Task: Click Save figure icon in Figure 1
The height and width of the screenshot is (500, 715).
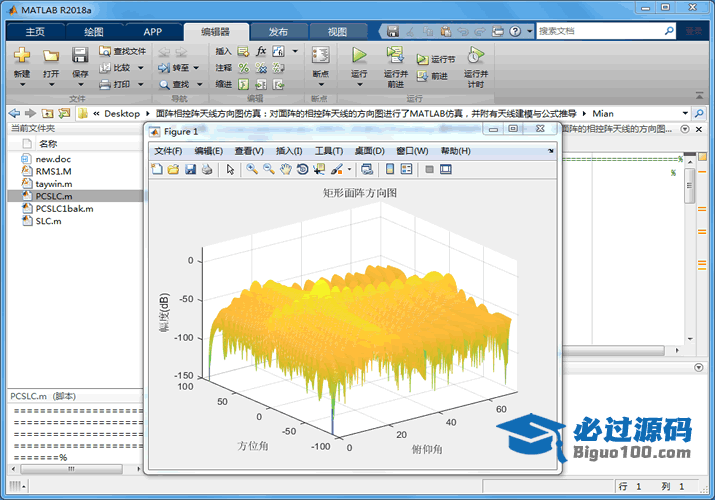Action: [191, 170]
